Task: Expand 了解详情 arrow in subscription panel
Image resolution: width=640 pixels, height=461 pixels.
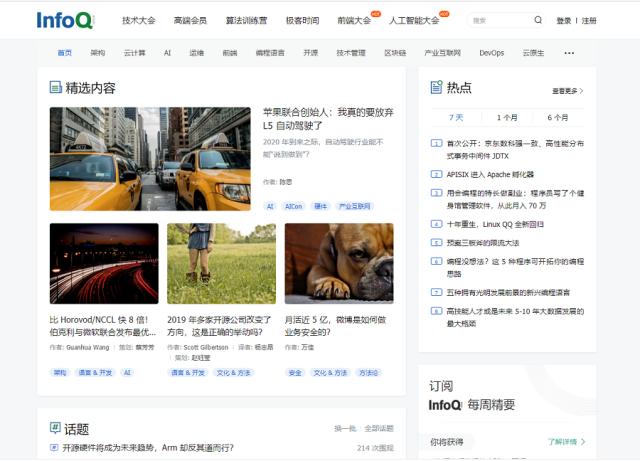Action: pos(583,441)
